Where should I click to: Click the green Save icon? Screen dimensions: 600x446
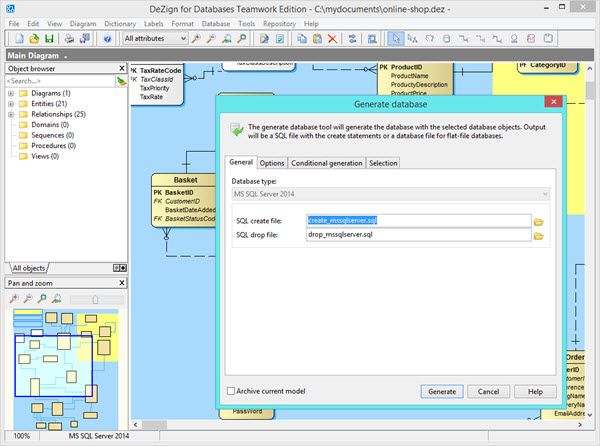click(x=49, y=39)
